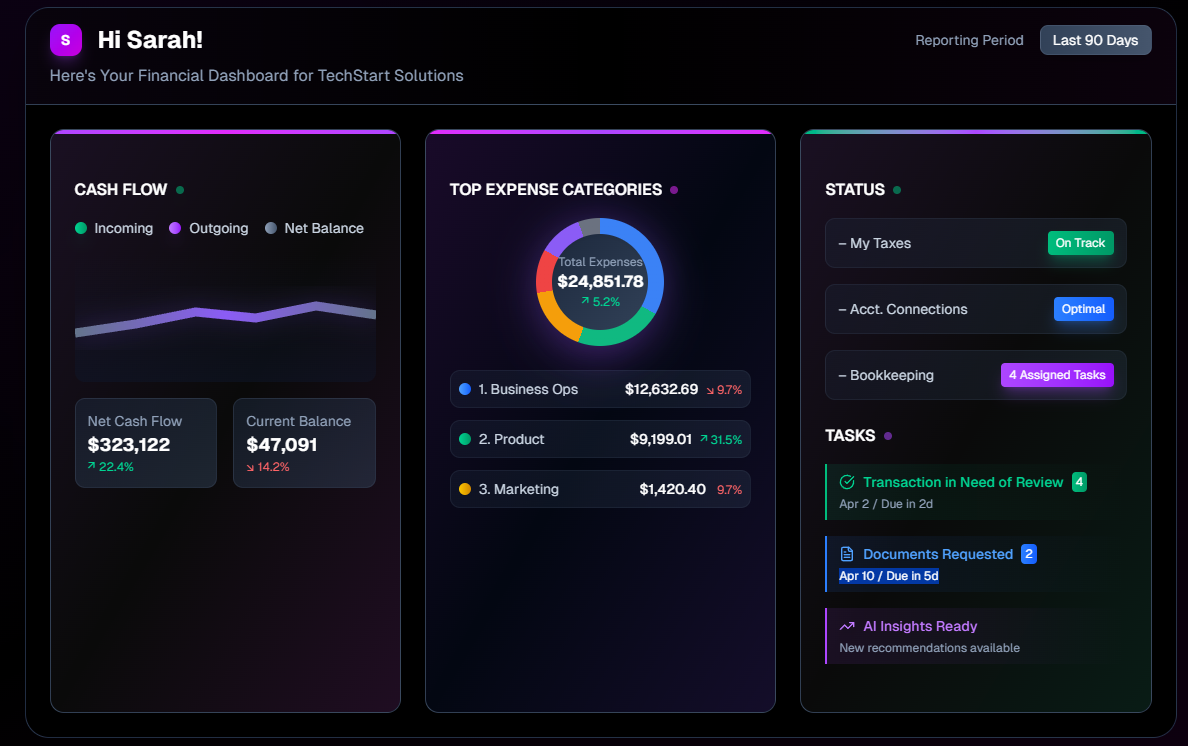Click the Total Expenses donut chart center
Screen dimensions: 1188x746
point(599,281)
